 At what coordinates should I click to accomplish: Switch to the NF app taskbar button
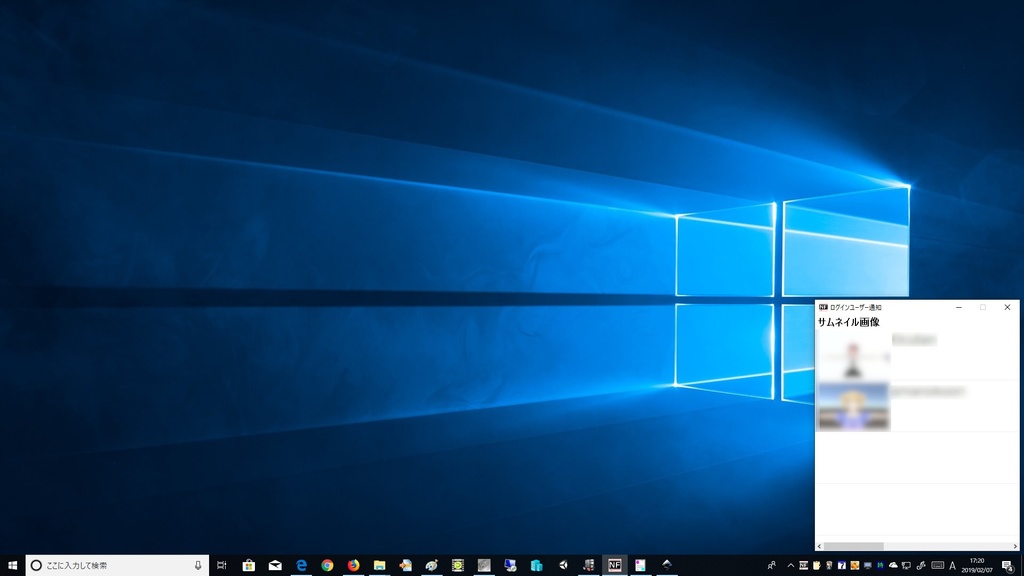615,565
